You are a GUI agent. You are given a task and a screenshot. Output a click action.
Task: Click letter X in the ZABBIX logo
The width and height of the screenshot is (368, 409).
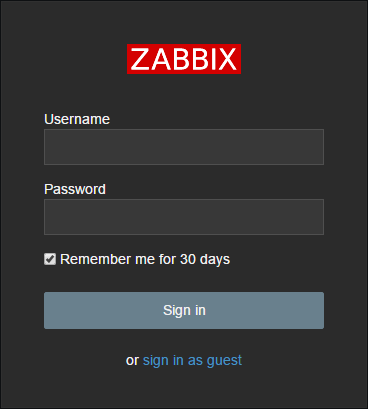[227, 59]
